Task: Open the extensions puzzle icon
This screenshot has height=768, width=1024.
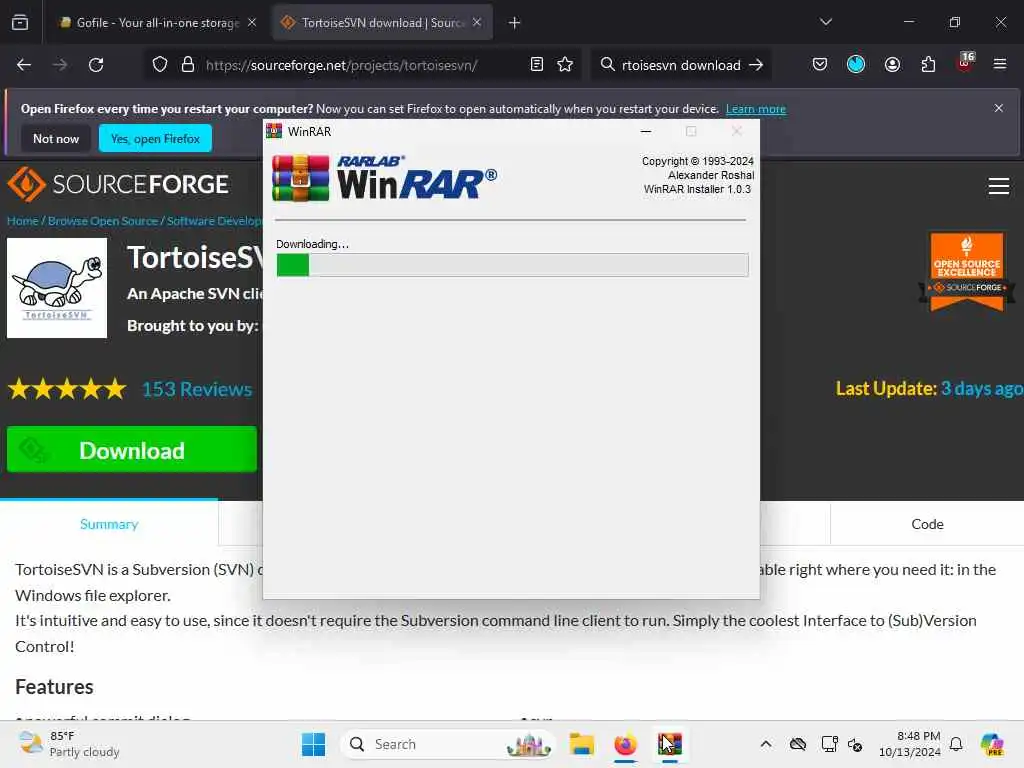Action: 928,65
